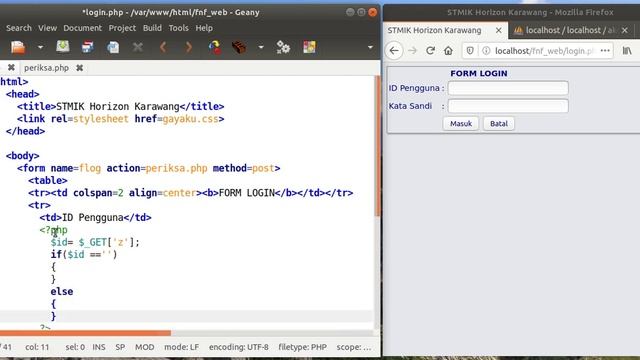Click the Reload file icon
640x360 pixels.
point(113,47)
